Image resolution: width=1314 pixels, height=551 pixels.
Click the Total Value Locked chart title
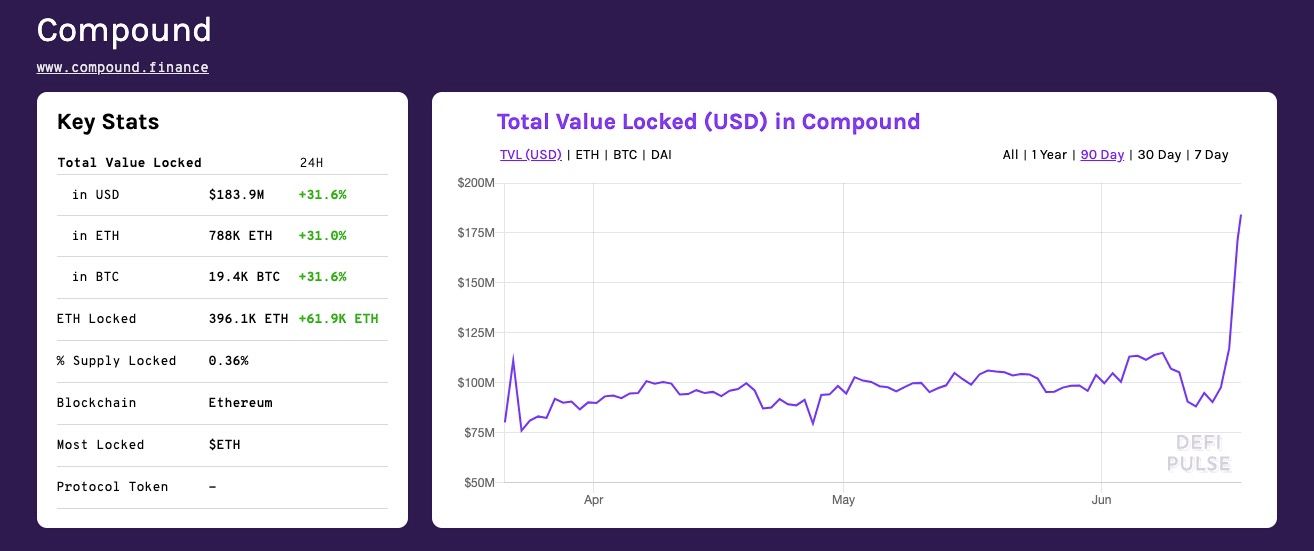pyautogui.click(x=707, y=122)
